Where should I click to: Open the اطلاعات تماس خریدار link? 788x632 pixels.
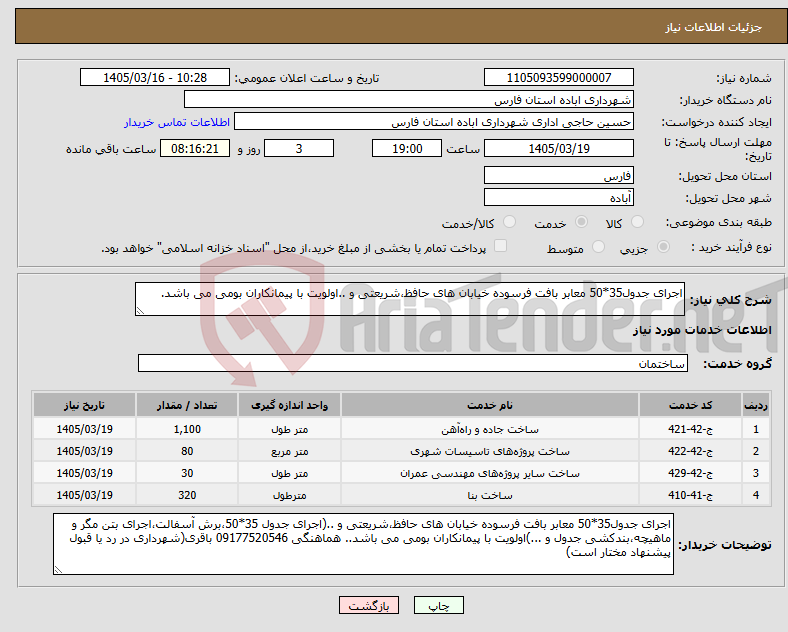[177, 122]
